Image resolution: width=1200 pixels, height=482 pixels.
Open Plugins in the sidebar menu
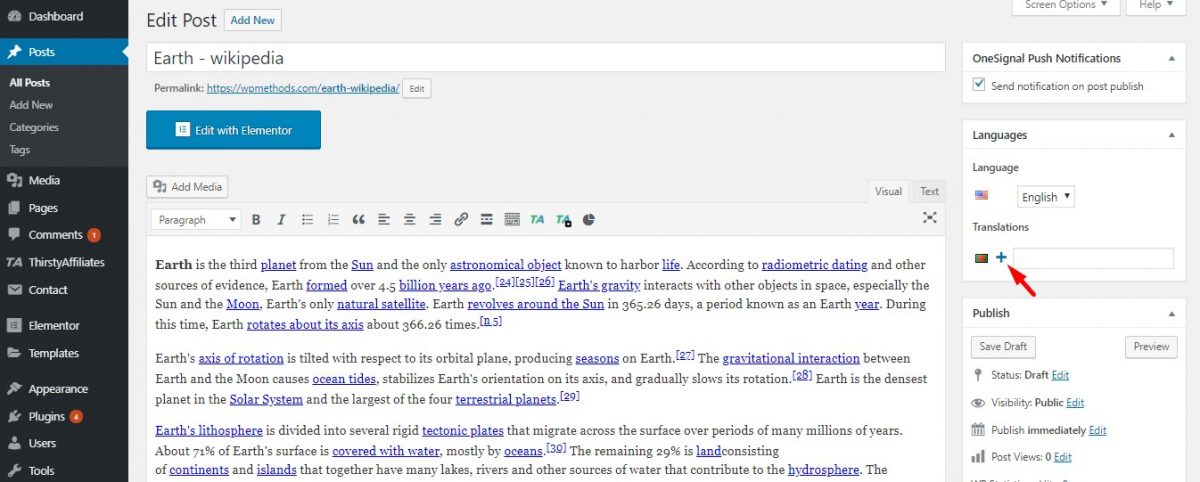[46, 416]
